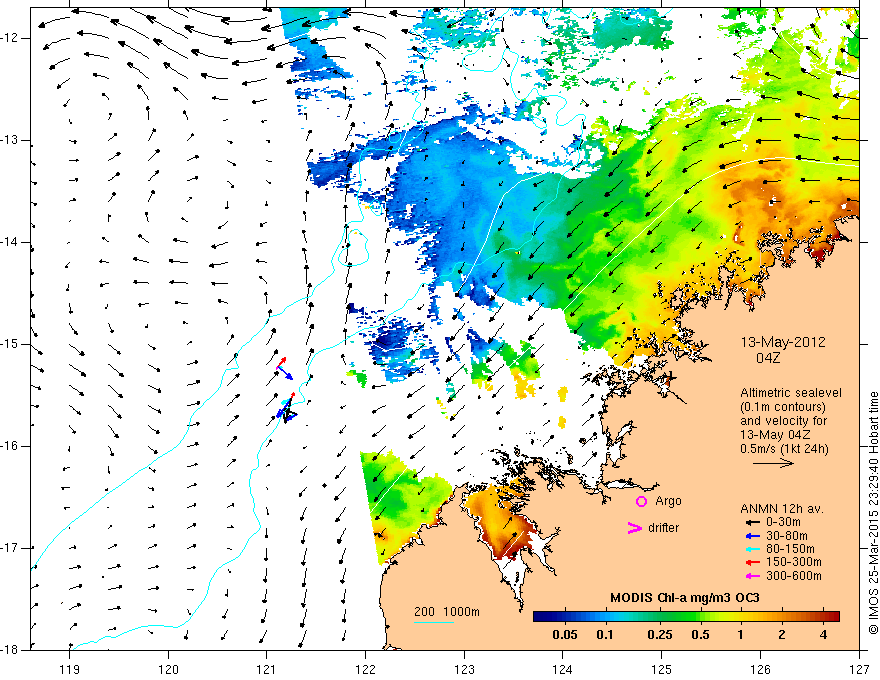Click the '150-300m' depth label
880x680 pixels.
[794, 562]
